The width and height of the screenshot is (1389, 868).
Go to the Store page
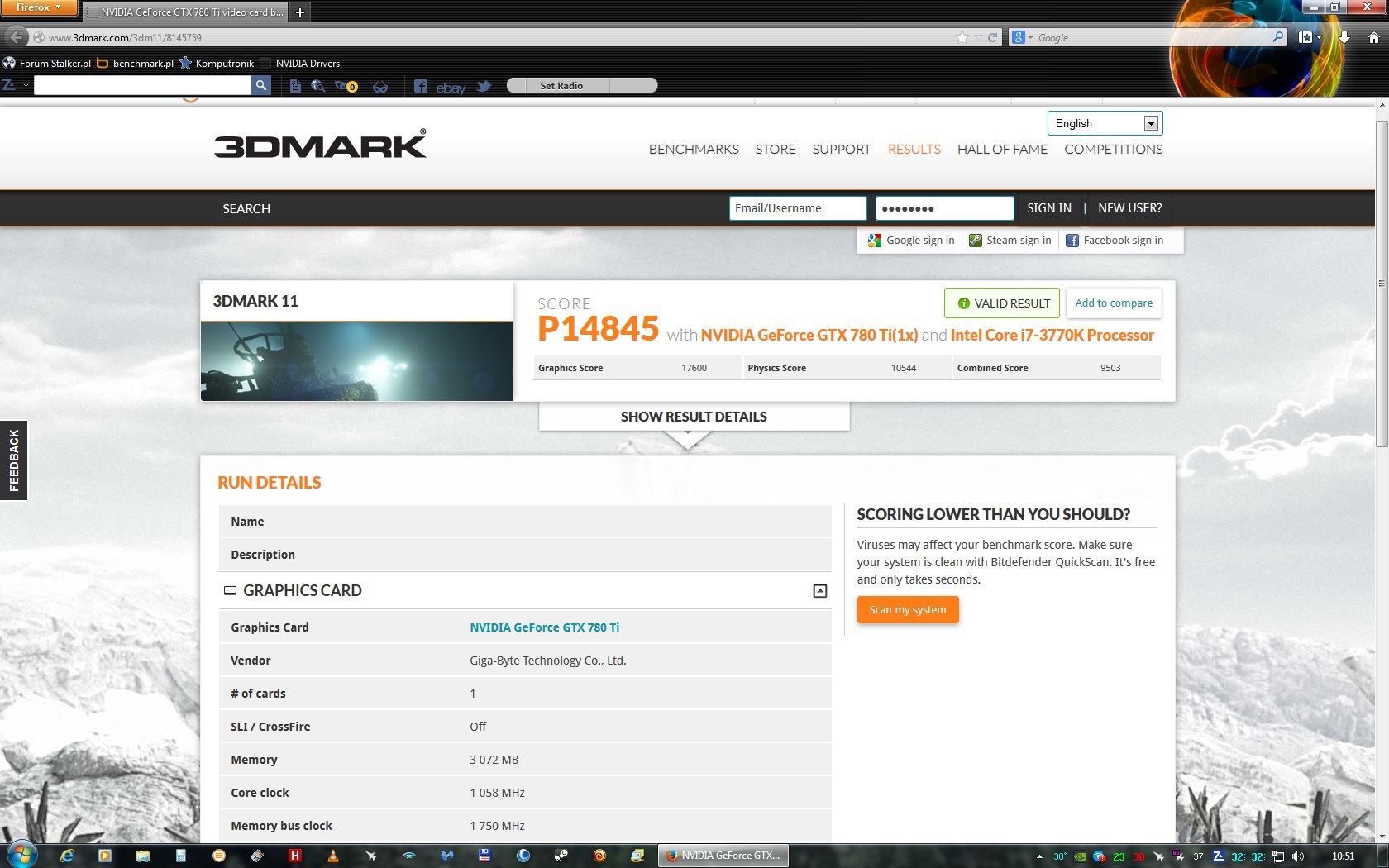pos(776,150)
